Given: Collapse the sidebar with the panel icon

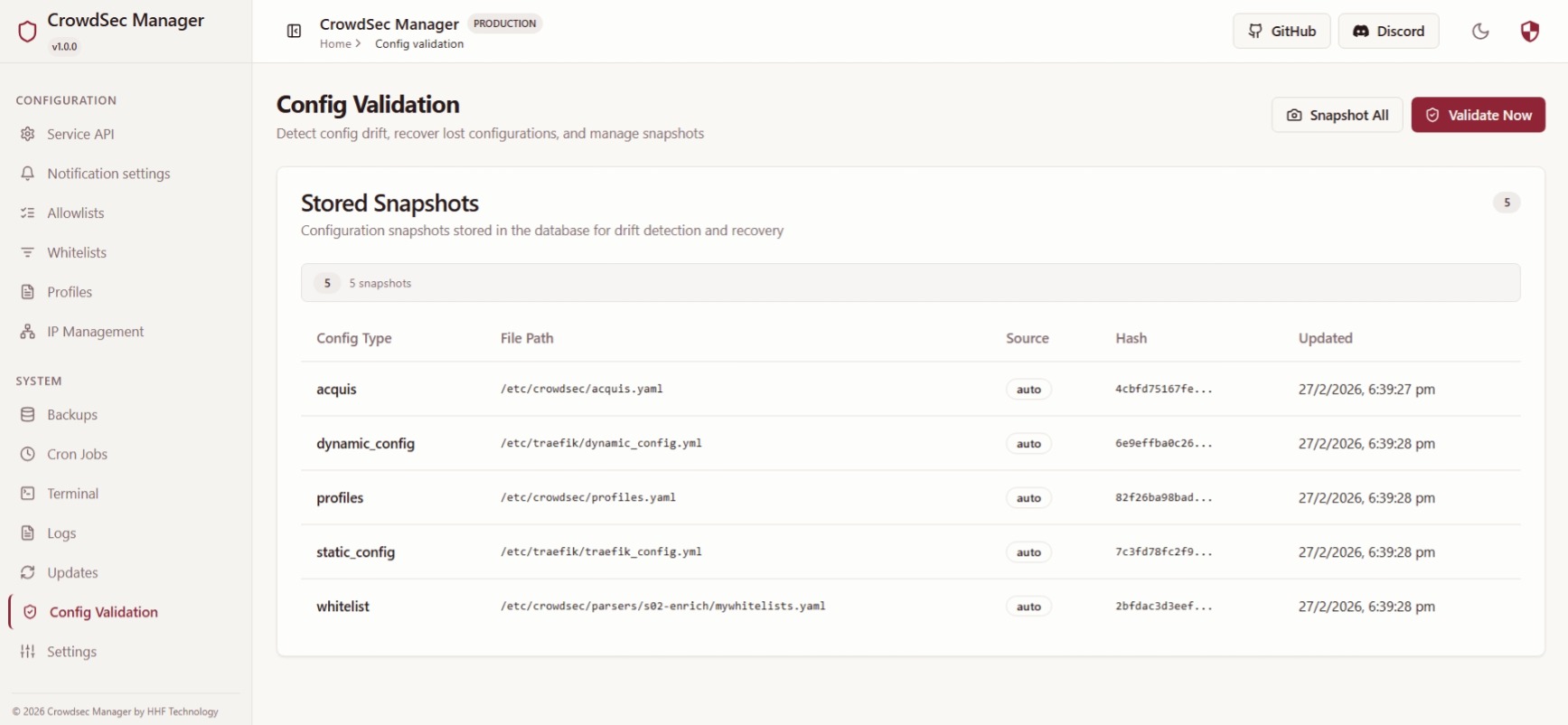Looking at the screenshot, I should (294, 32).
